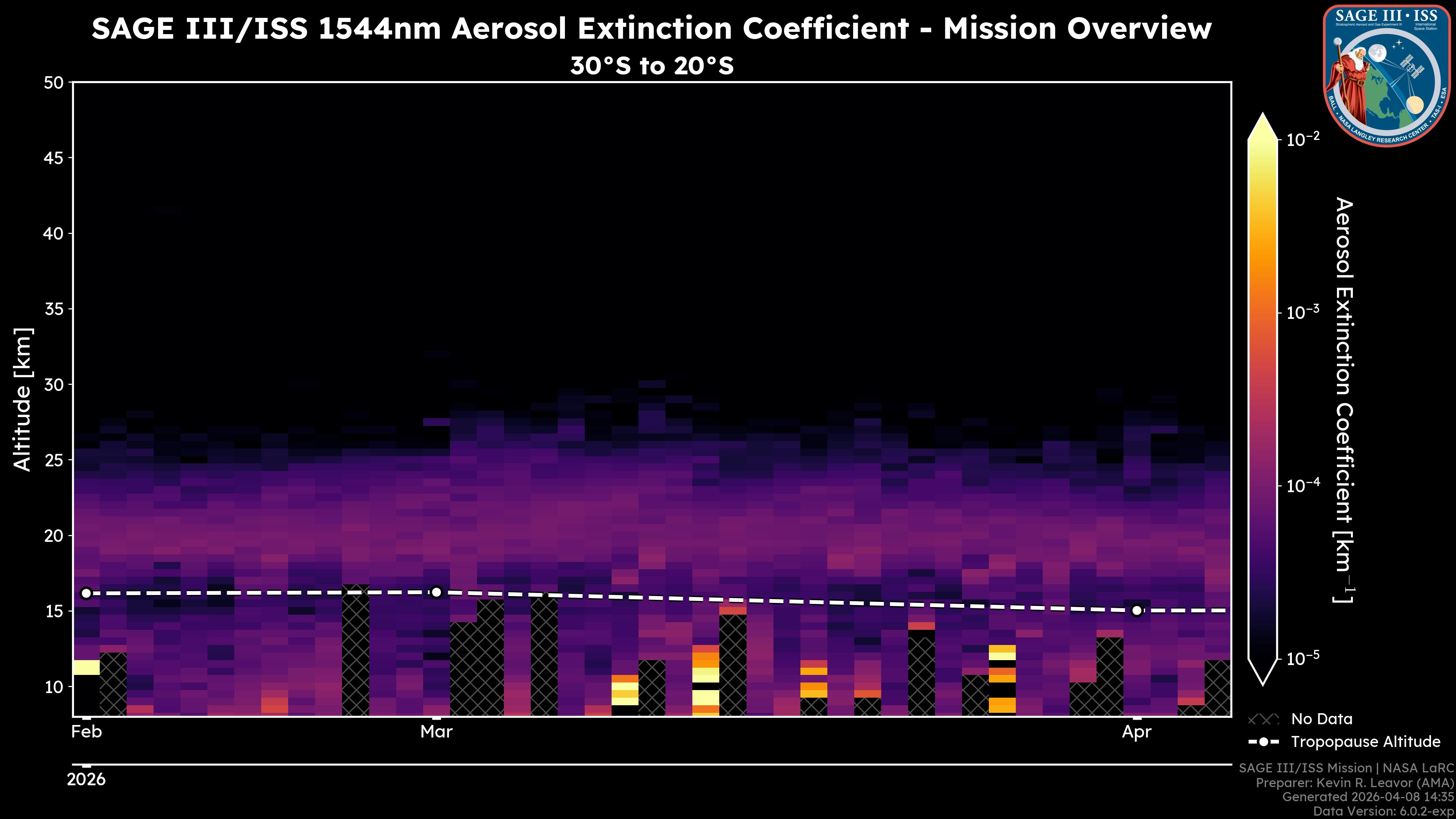This screenshot has width=1456, height=819.
Task: Click the tropopause marker at February
Action: [86, 593]
